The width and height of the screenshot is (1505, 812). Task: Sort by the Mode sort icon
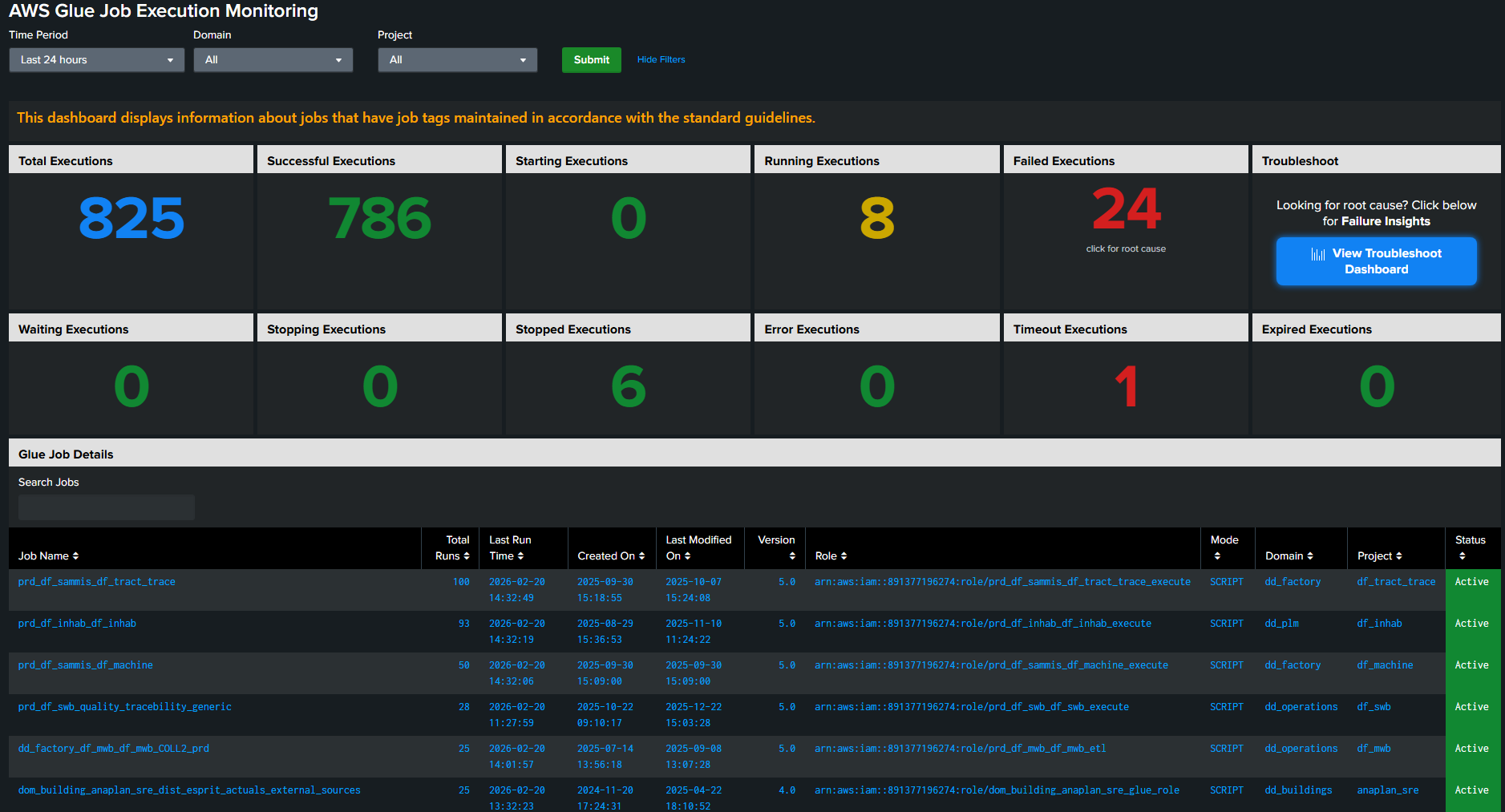1217,555
